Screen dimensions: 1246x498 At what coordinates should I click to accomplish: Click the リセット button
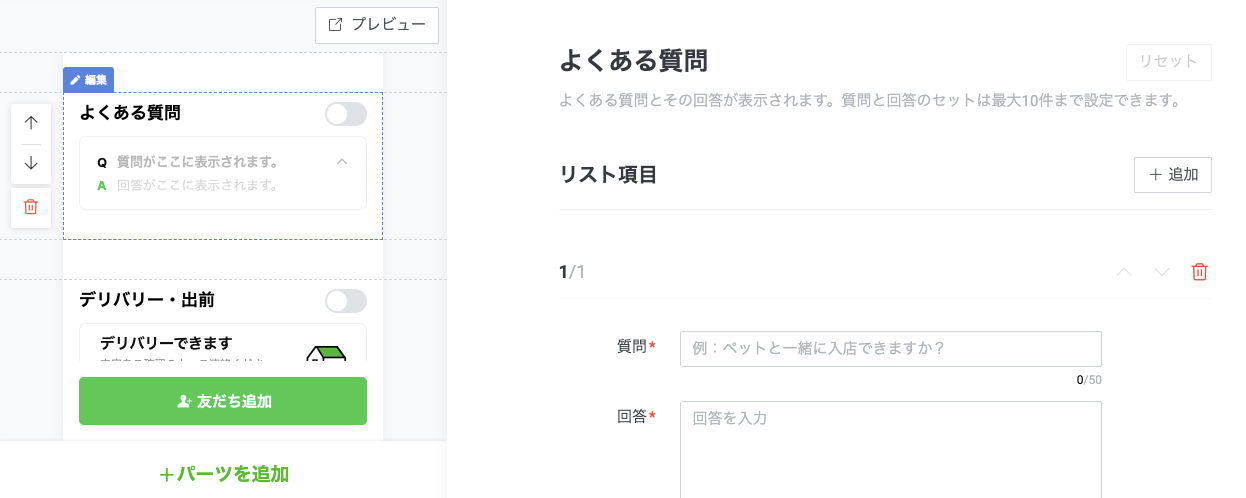[1168, 62]
